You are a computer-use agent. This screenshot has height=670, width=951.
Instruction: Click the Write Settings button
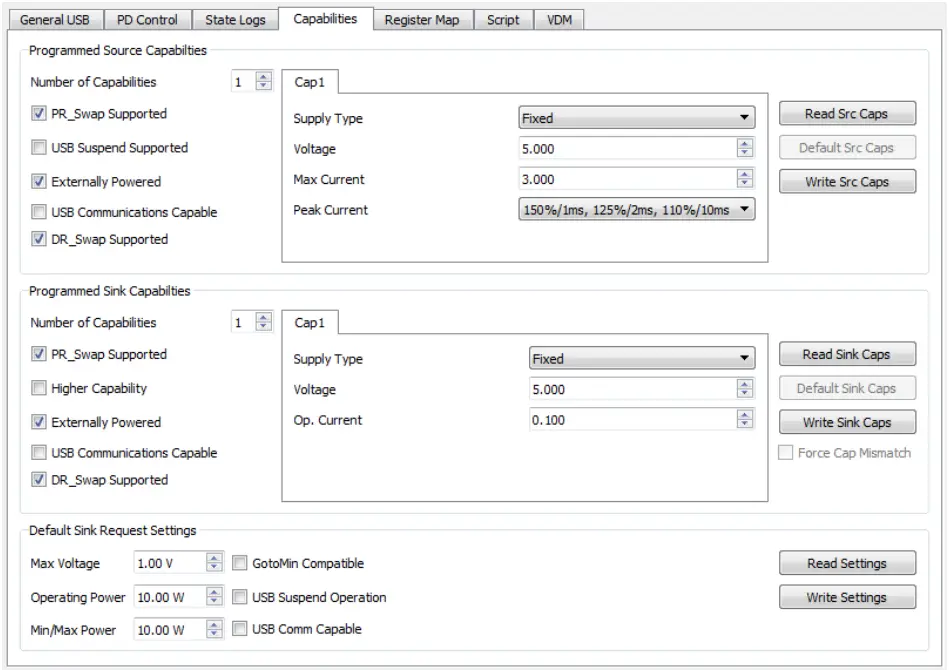coord(846,598)
